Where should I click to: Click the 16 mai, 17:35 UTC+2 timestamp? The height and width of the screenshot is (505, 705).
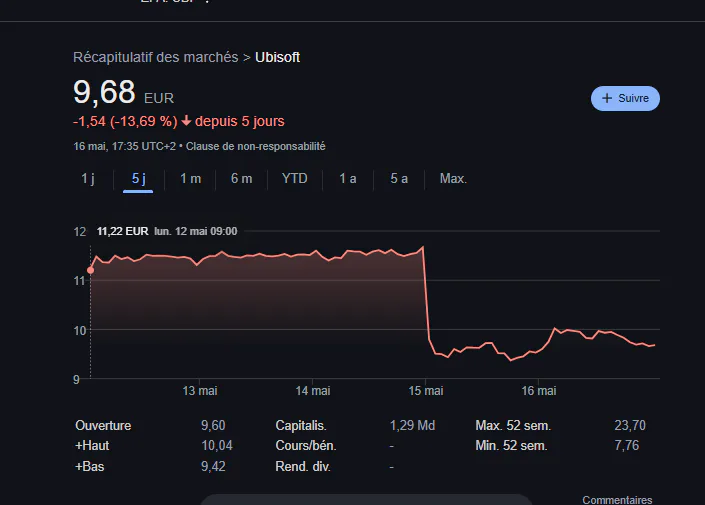click(125, 146)
